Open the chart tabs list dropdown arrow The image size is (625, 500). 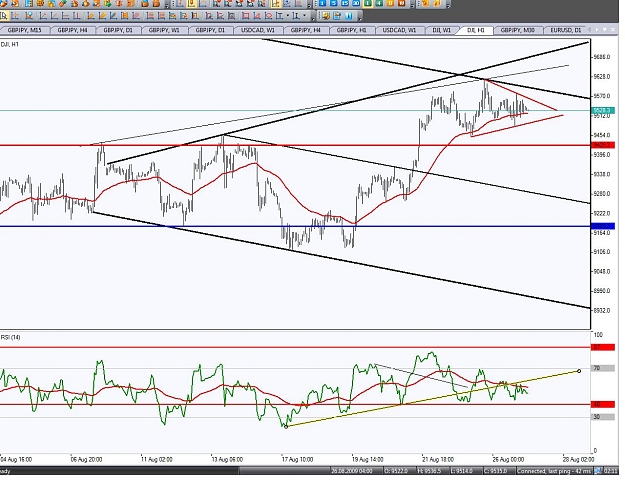click(605, 30)
